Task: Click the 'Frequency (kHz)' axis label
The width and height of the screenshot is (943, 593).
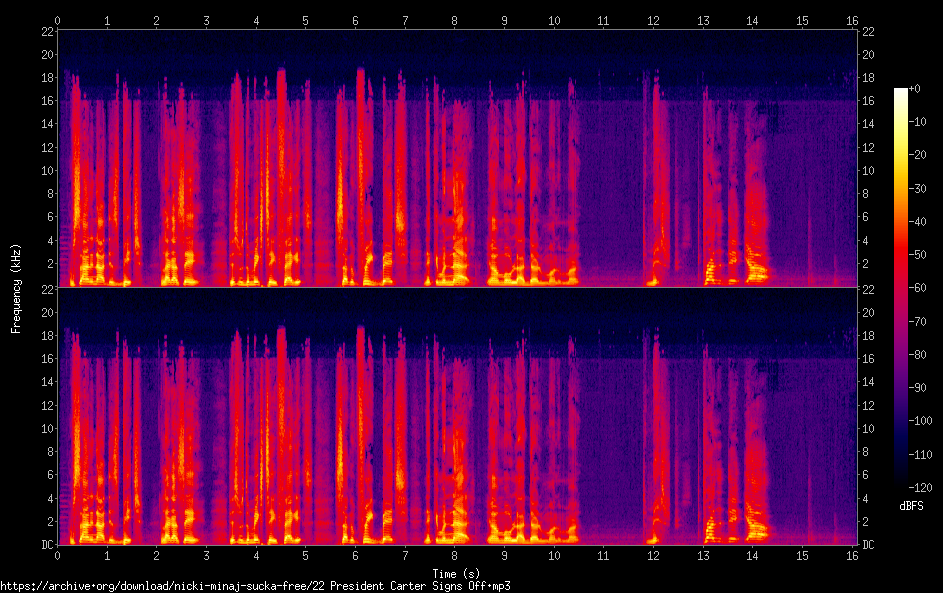Action: [15, 287]
